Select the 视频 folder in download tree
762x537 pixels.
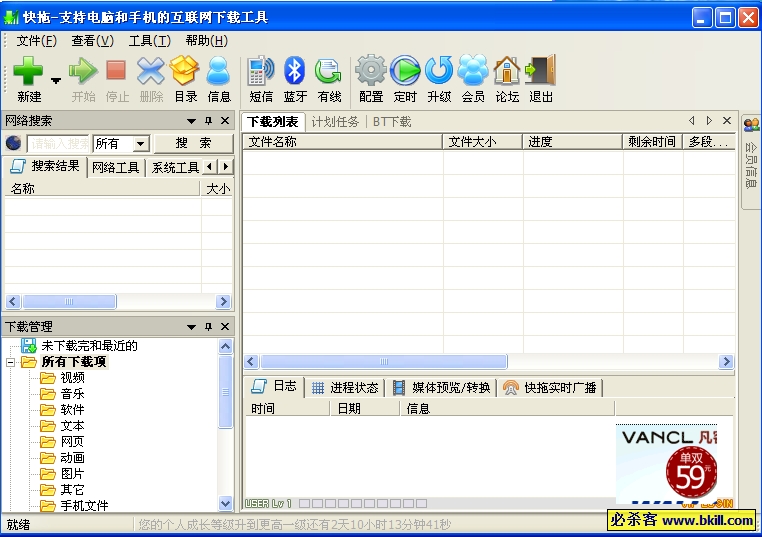[72, 378]
